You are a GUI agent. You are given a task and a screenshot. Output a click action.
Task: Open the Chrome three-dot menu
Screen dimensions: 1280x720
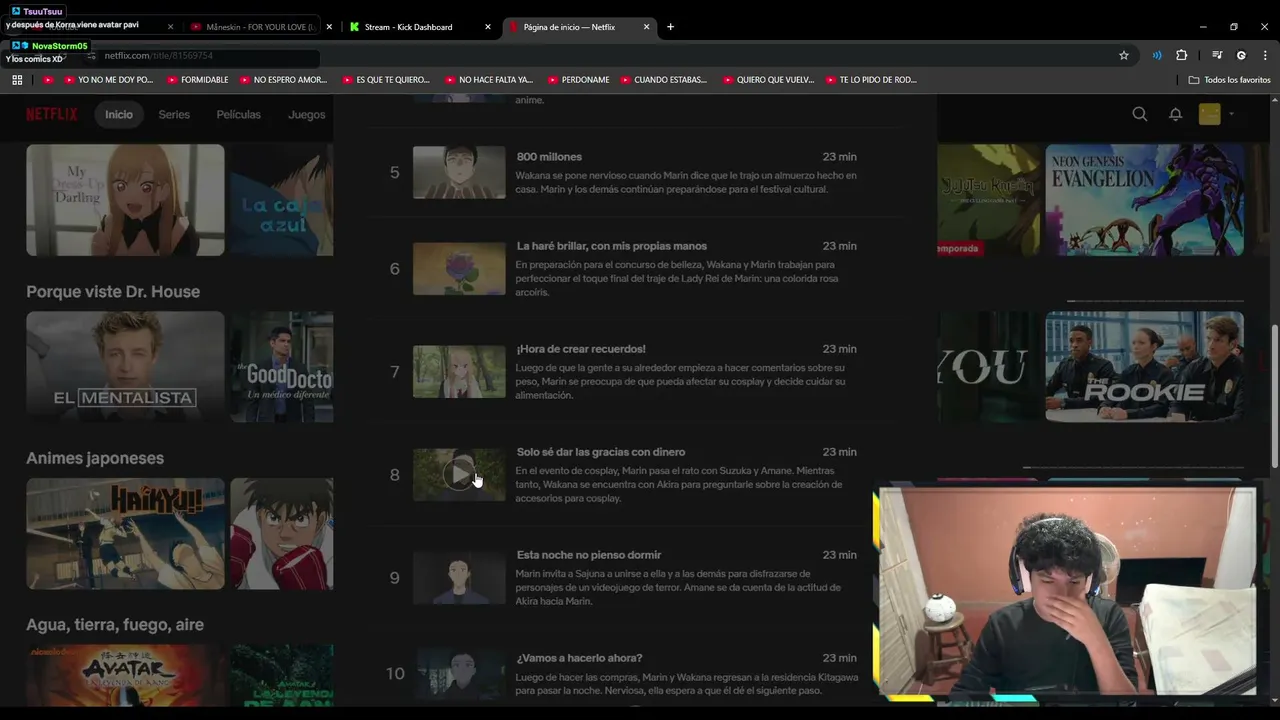1265,55
